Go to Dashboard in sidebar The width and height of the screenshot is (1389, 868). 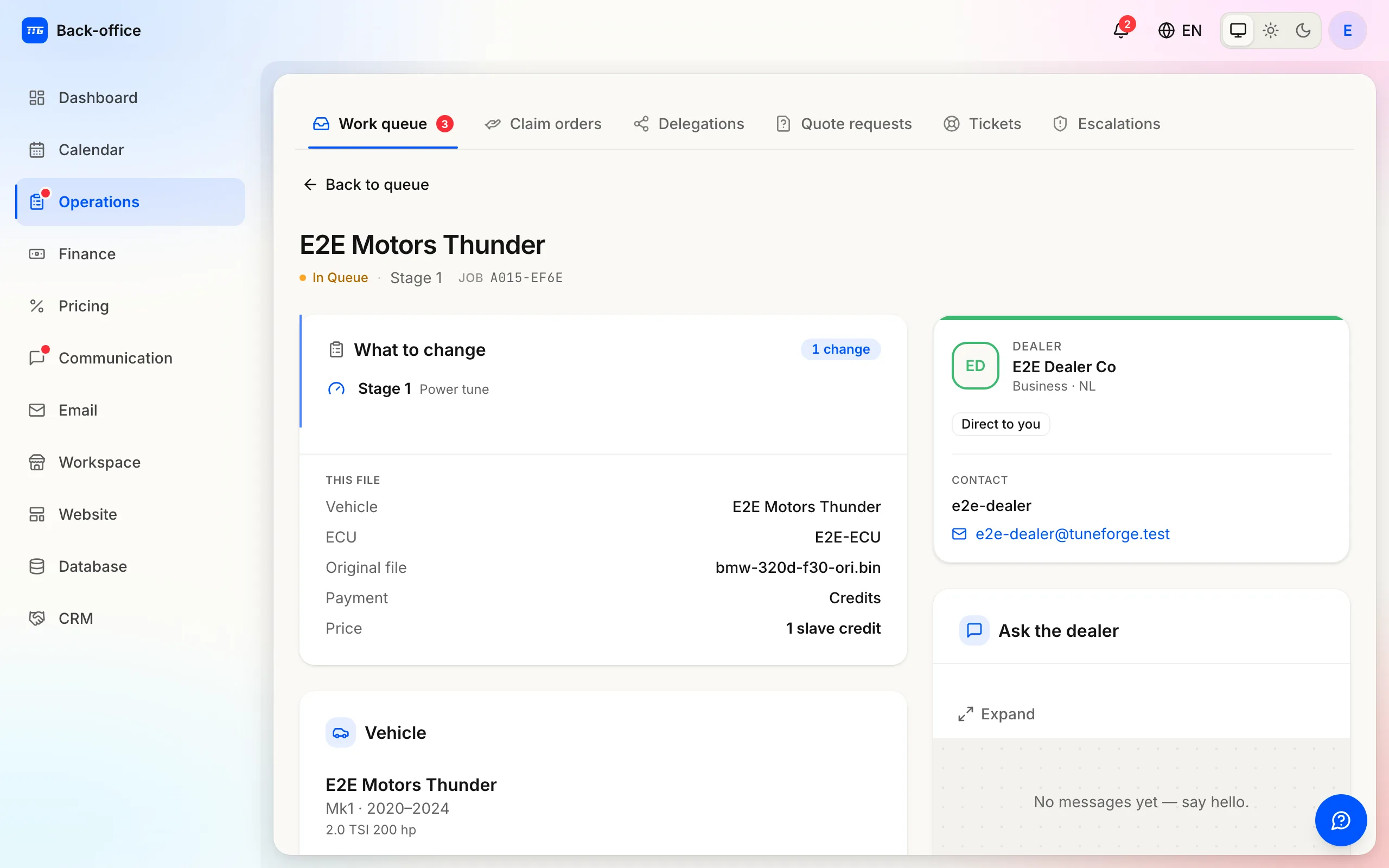tap(130, 98)
